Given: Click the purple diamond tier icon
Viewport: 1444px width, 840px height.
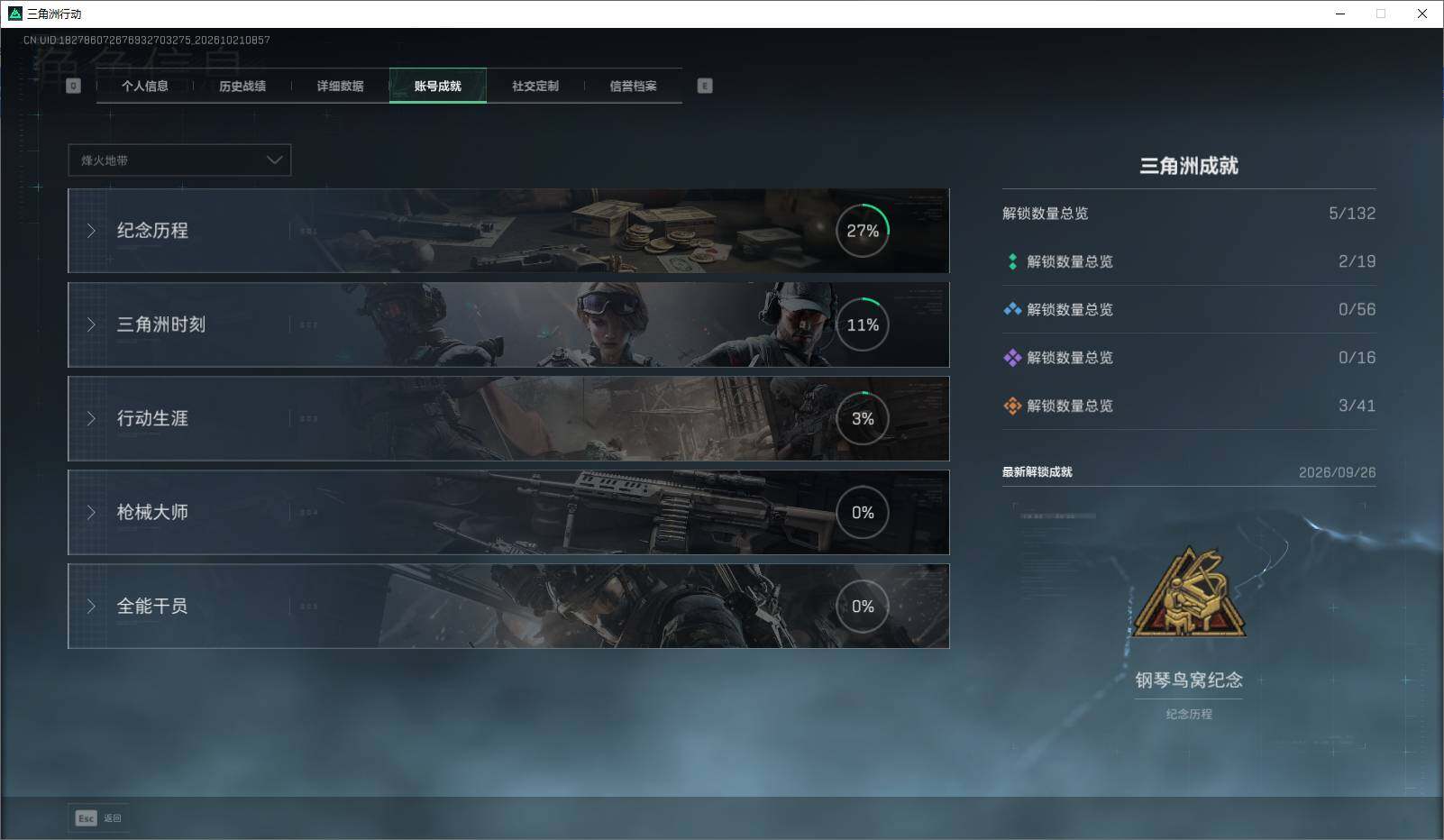Looking at the screenshot, I should tap(1012, 358).
